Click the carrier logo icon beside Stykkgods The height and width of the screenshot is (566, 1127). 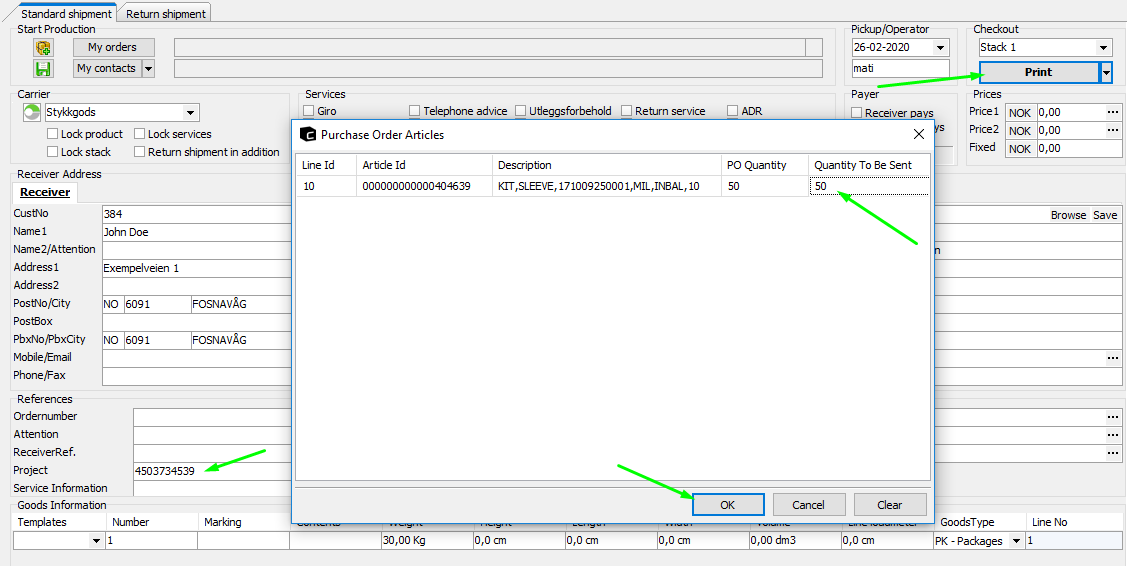pyautogui.click(x=31, y=113)
